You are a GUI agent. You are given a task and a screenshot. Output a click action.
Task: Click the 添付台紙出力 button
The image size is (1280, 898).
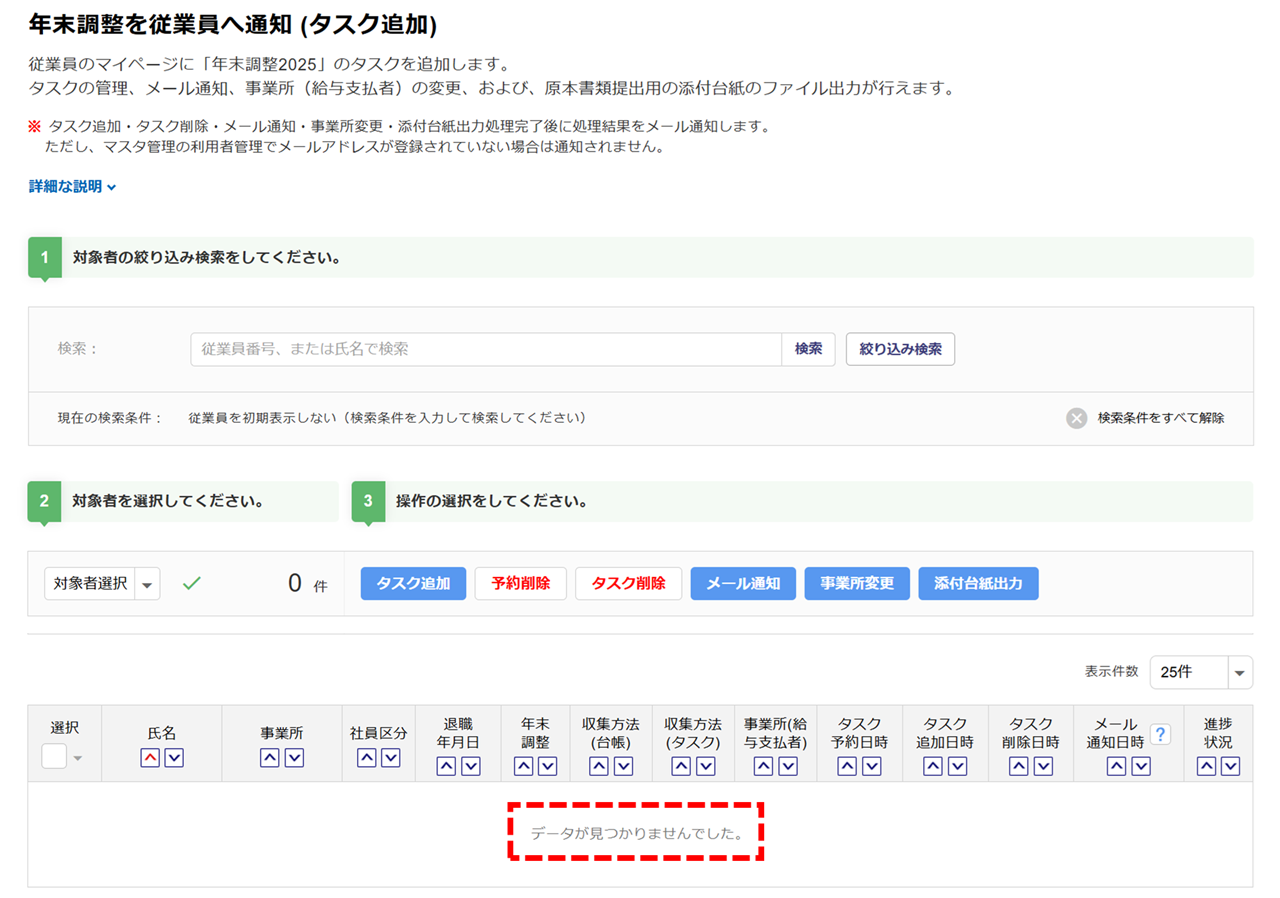coord(978,584)
